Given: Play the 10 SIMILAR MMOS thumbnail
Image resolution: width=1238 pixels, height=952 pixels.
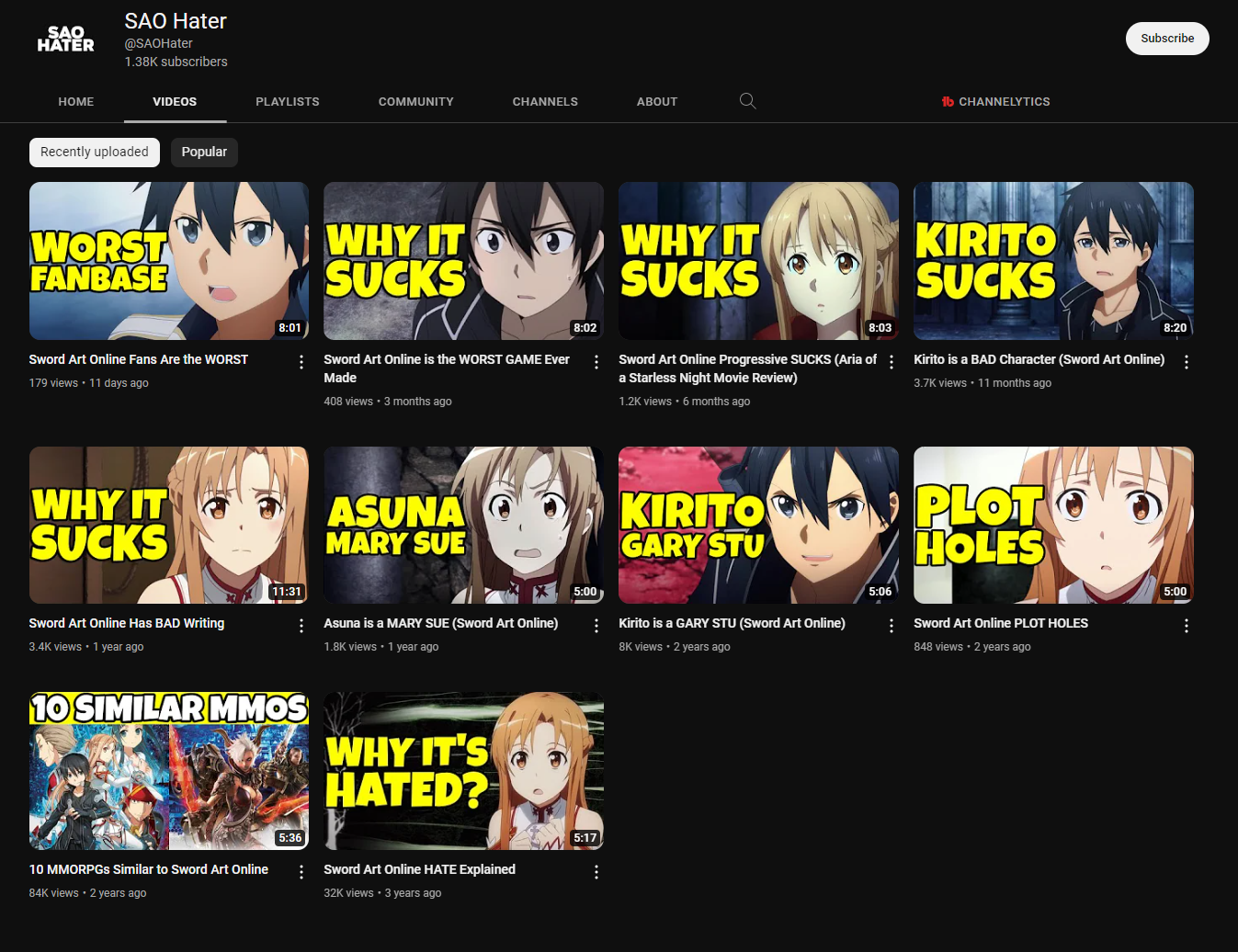Looking at the screenshot, I should click(169, 771).
